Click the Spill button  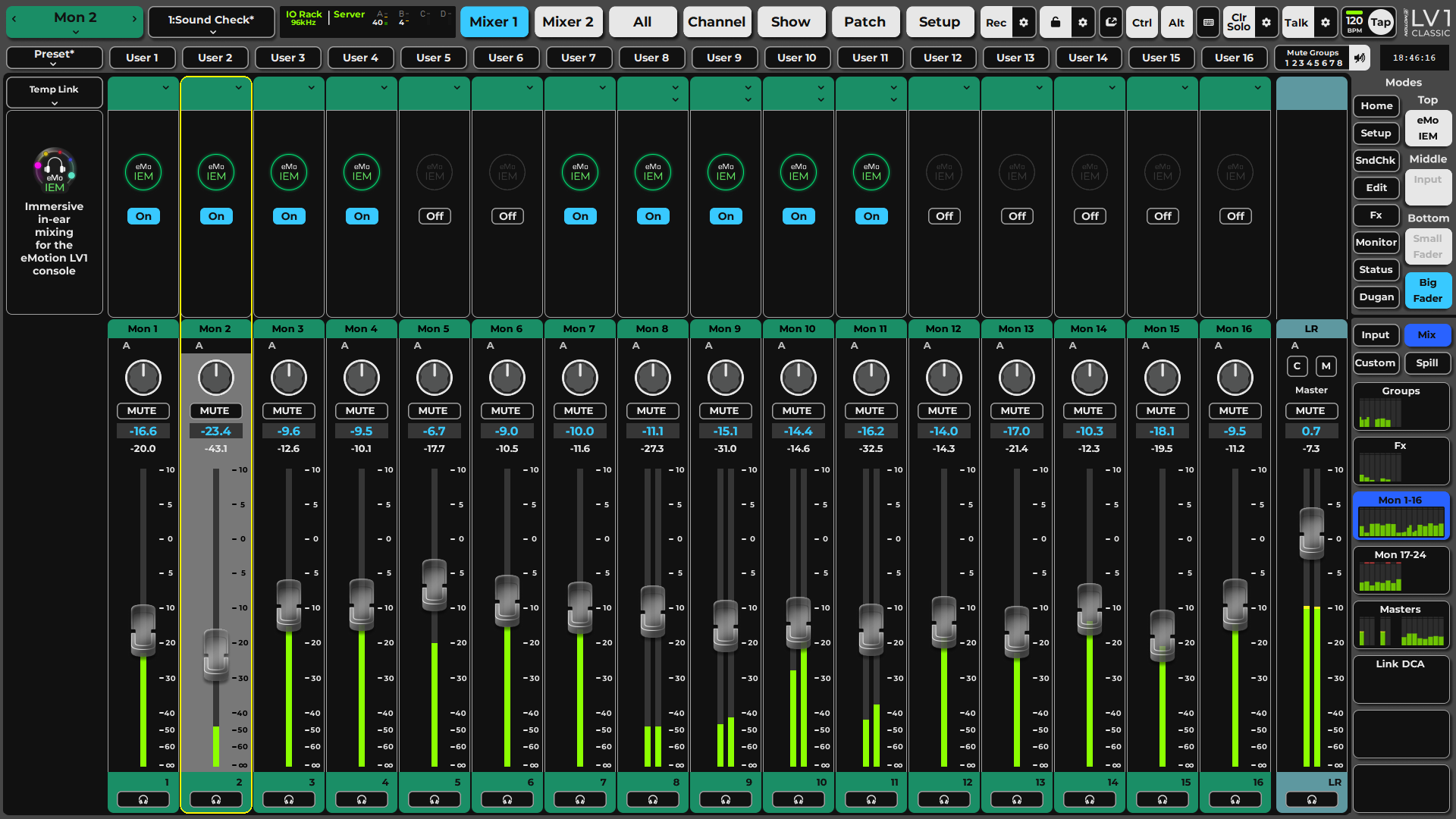click(x=1427, y=363)
